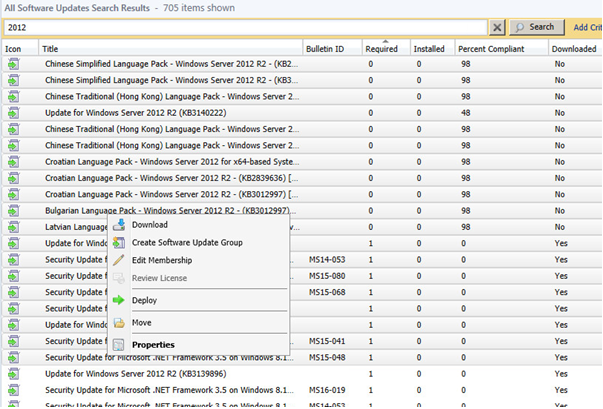
Task: Select Bulgarian Language Pack KB3012997 row
Action: [170, 210]
